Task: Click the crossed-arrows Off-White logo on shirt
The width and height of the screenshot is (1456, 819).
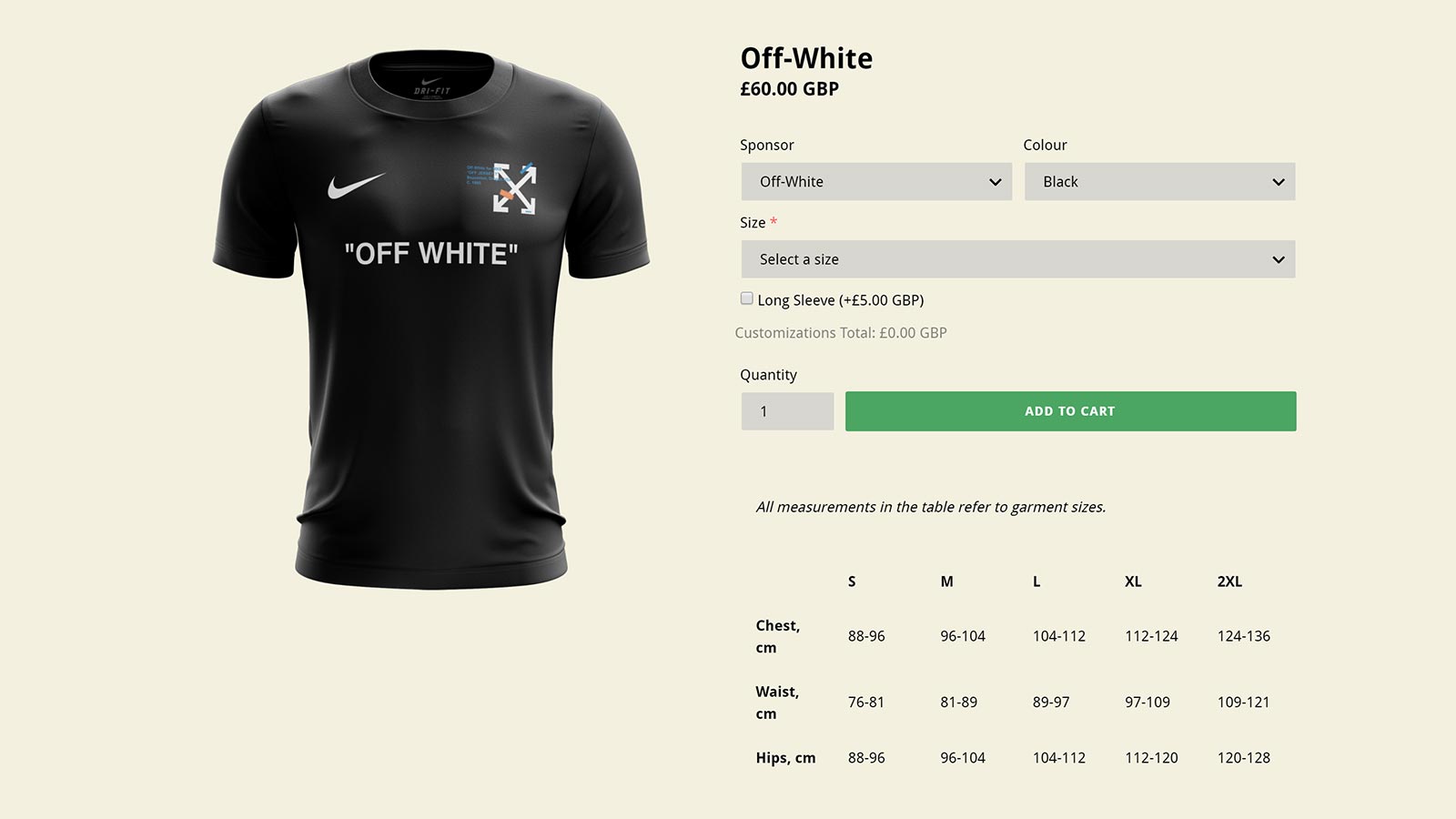Action: 514,188
